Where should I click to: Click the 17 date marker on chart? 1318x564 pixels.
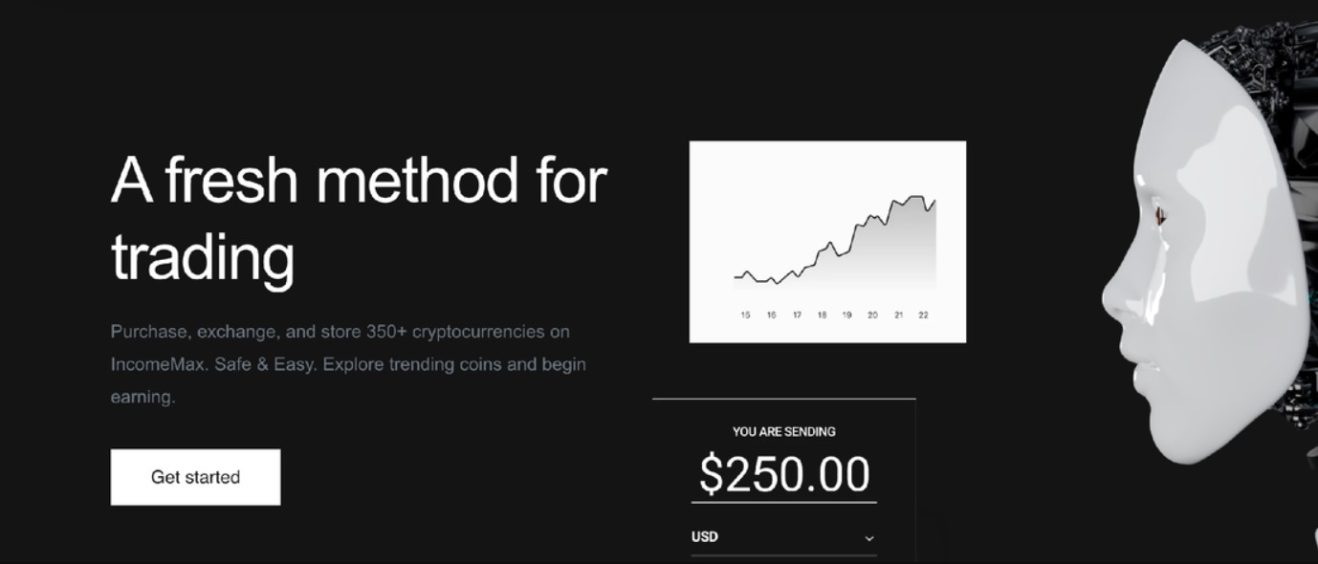797,315
